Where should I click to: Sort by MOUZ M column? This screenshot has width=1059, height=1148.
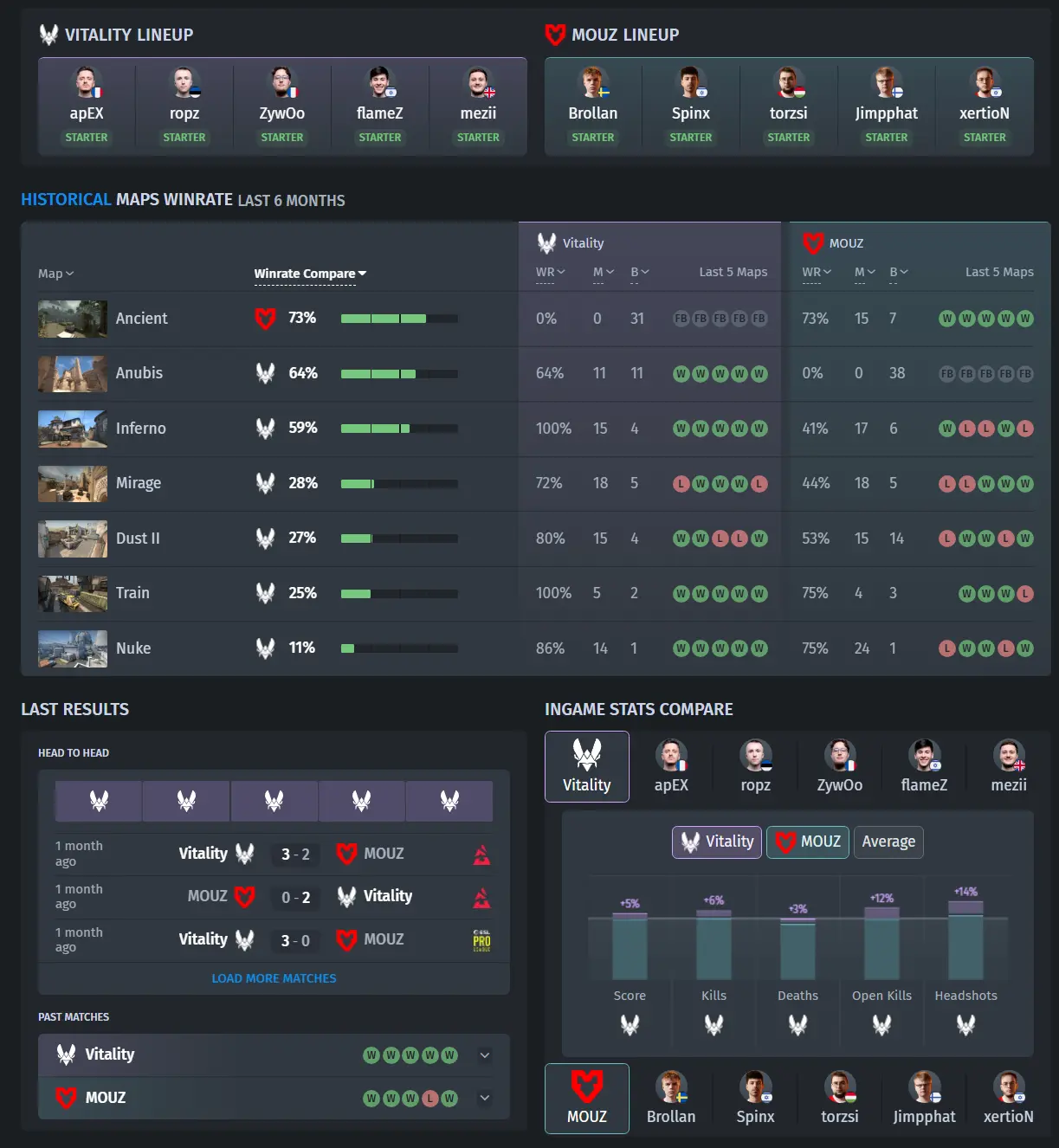coord(865,272)
